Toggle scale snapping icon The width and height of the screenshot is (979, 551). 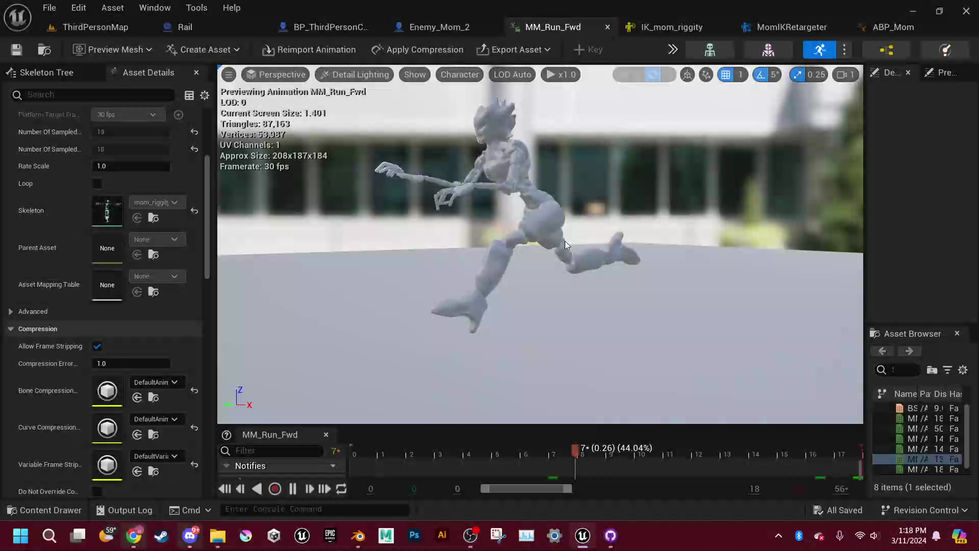point(797,74)
